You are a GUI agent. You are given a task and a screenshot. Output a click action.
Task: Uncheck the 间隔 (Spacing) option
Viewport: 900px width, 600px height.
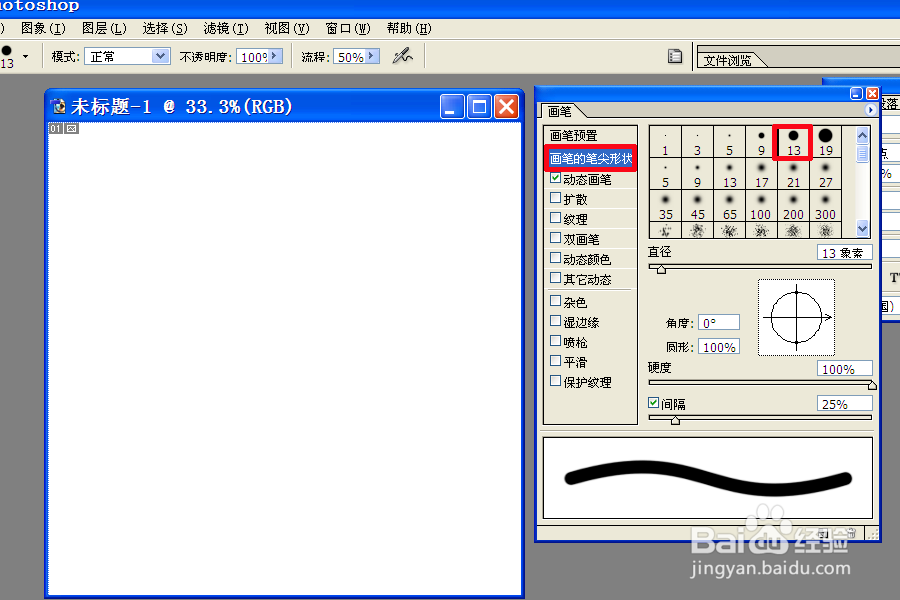point(655,403)
